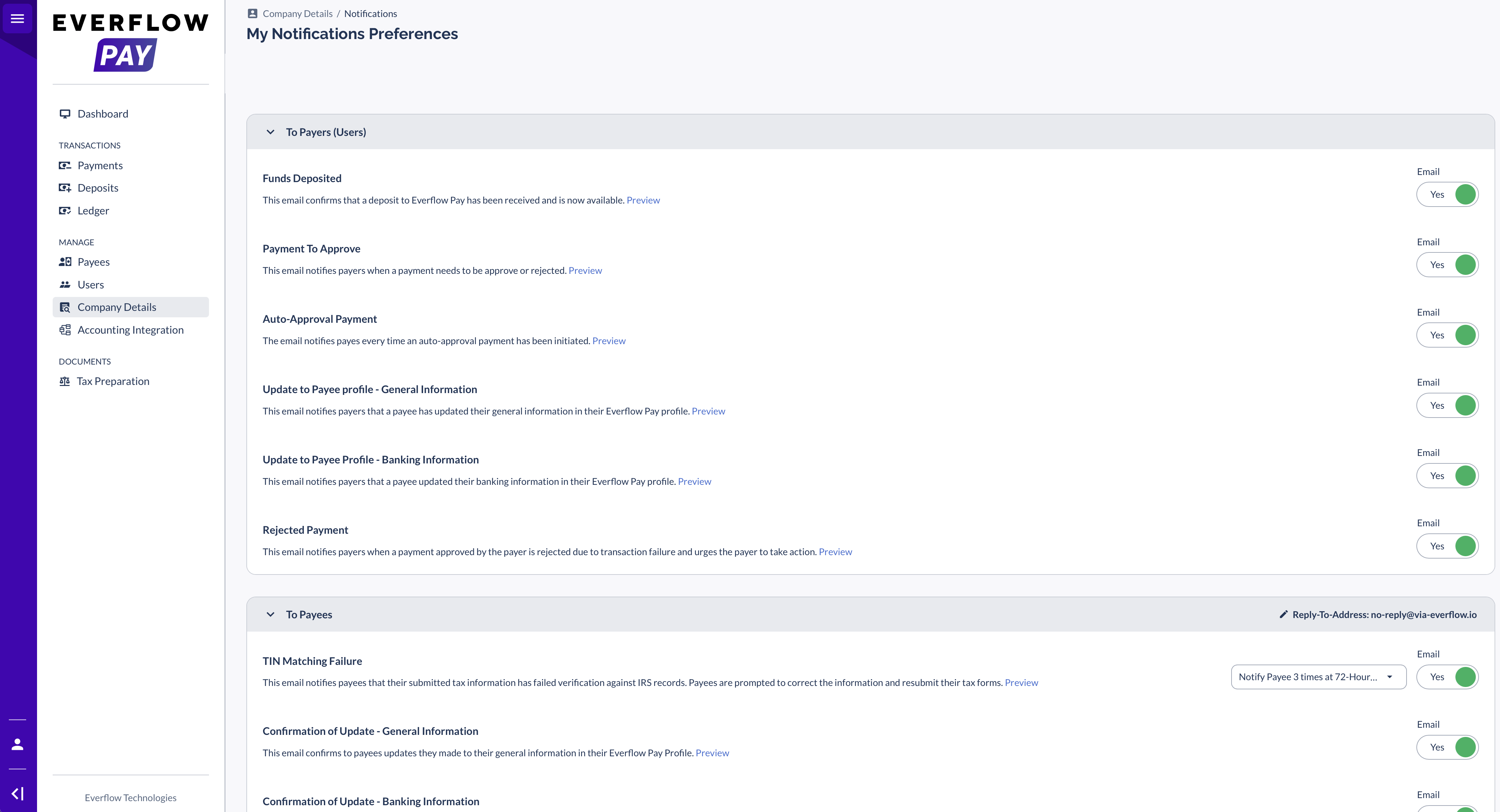Open the user profile icon
The image size is (1500, 812).
point(17,744)
